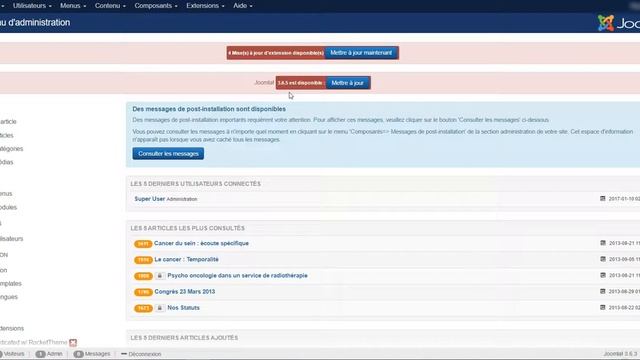Click the Contenu menu dropdown caret
Viewport: 640px width, 360px height.
pyautogui.click(x=124, y=6)
